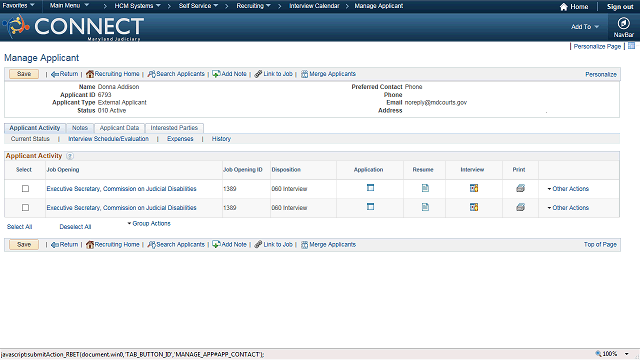Click Deselect All link
This screenshot has height=360, width=640.
click(x=75, y=227)
